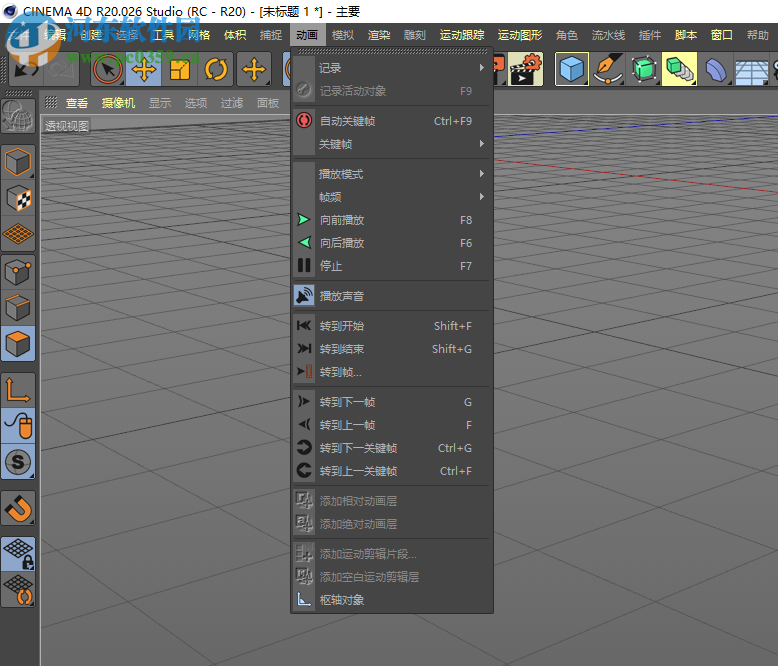778x666 pixels.
Task: Open the 窗口 menu
Action: 721,35
